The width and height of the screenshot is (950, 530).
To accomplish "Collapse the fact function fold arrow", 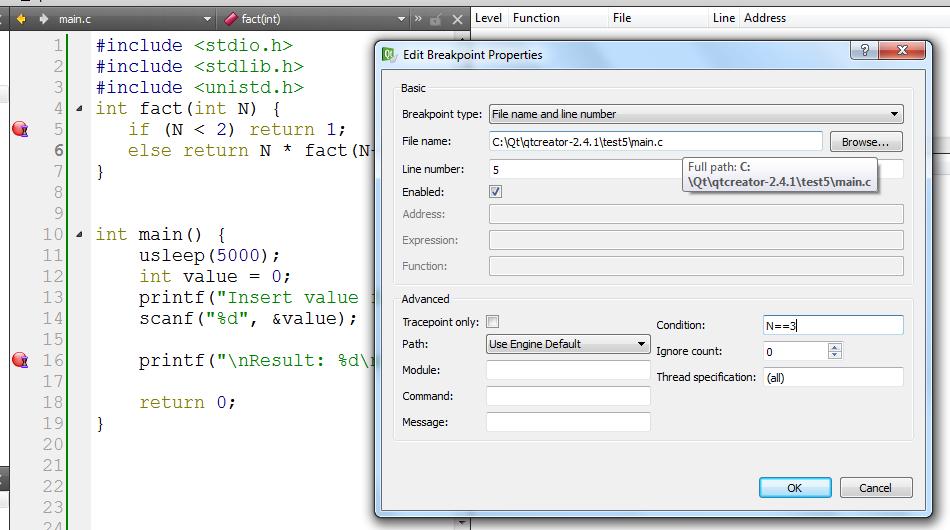I will (79, 109).
